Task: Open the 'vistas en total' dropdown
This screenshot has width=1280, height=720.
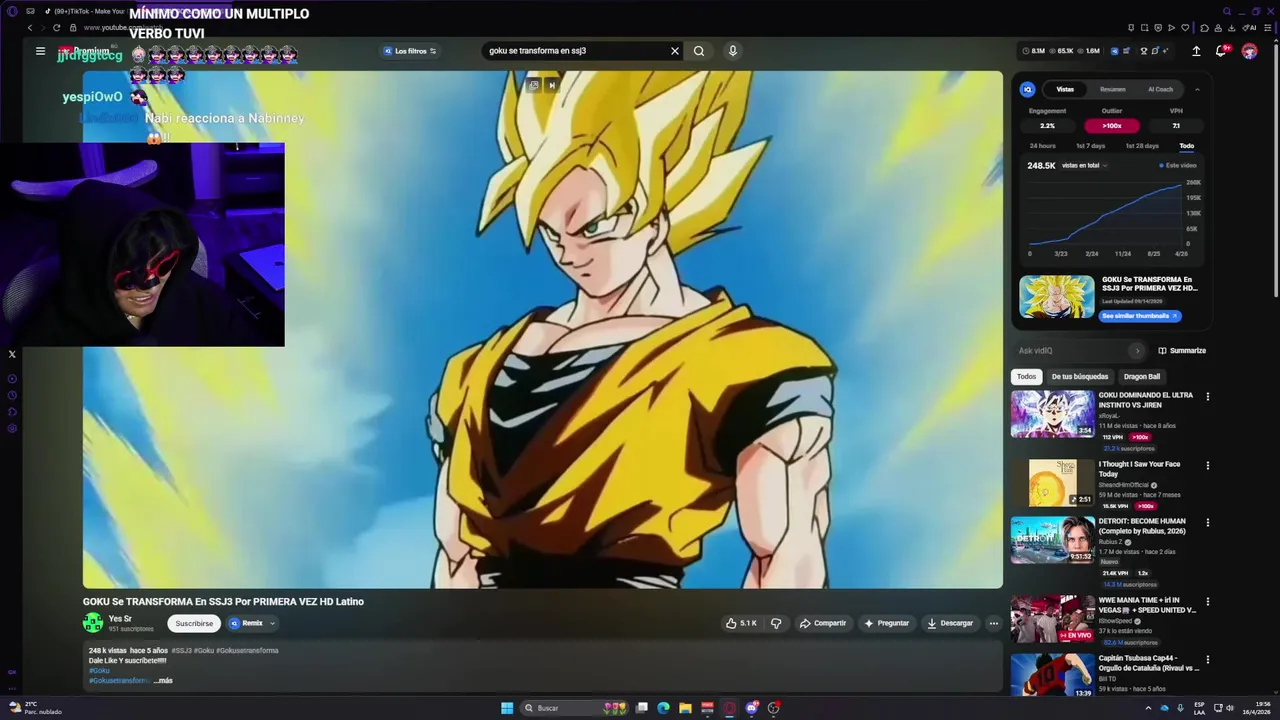Action: pyautogui.click(x=1084, y=165)
